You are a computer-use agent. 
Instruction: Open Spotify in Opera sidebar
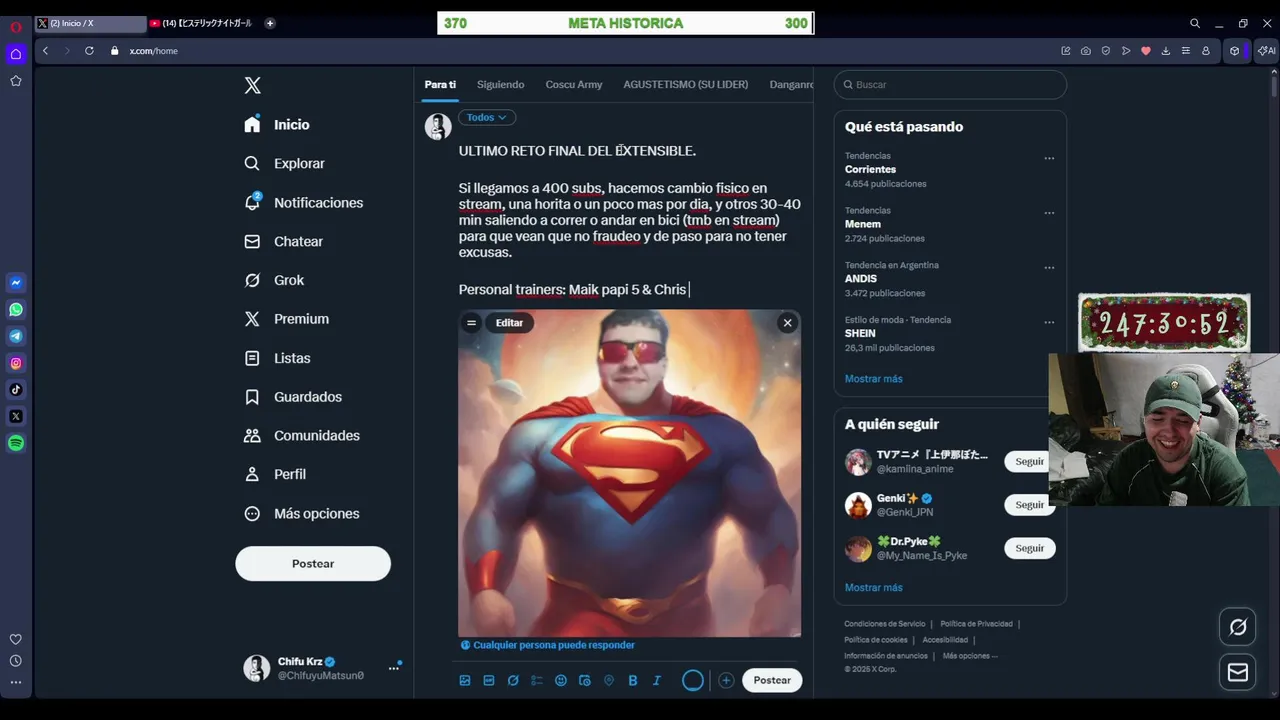click(16, 443)
